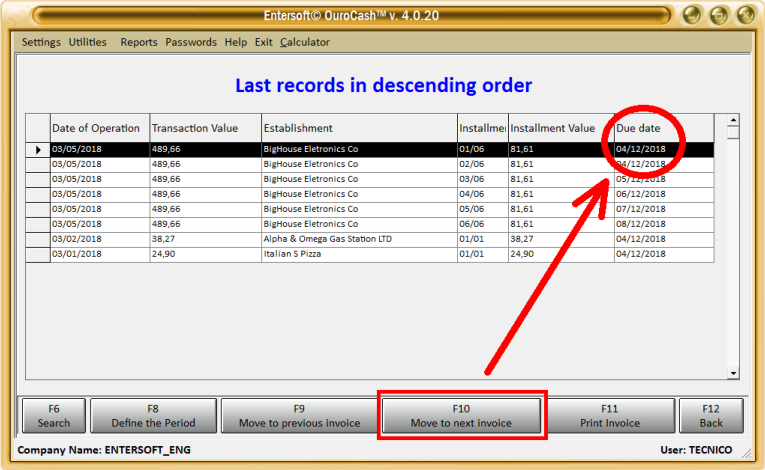
Task: Click due date 07/12/2018
Action: (x=664, y=209)
